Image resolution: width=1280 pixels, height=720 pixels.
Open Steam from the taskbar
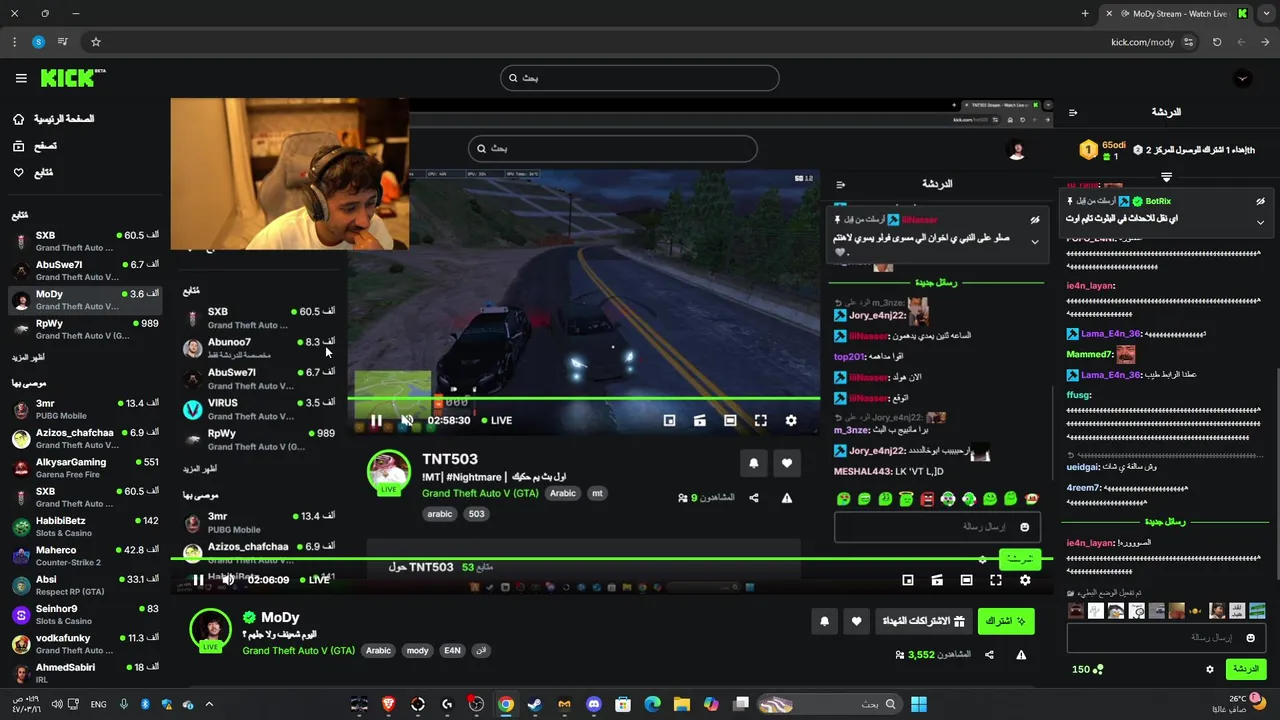[535, 704]
